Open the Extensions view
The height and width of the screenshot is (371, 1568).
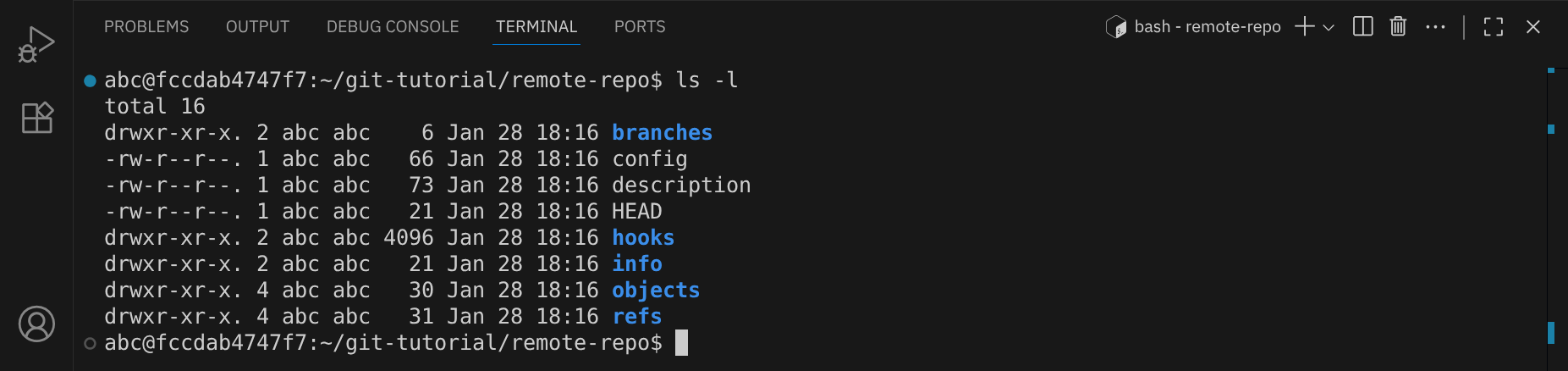pos(36,118)
